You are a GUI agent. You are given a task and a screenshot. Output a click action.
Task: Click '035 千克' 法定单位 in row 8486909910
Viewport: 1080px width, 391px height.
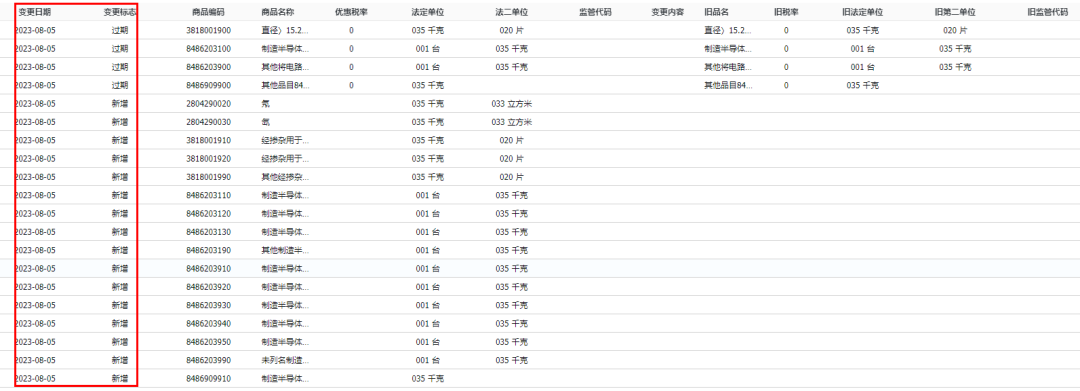click(x=428, y=378)
